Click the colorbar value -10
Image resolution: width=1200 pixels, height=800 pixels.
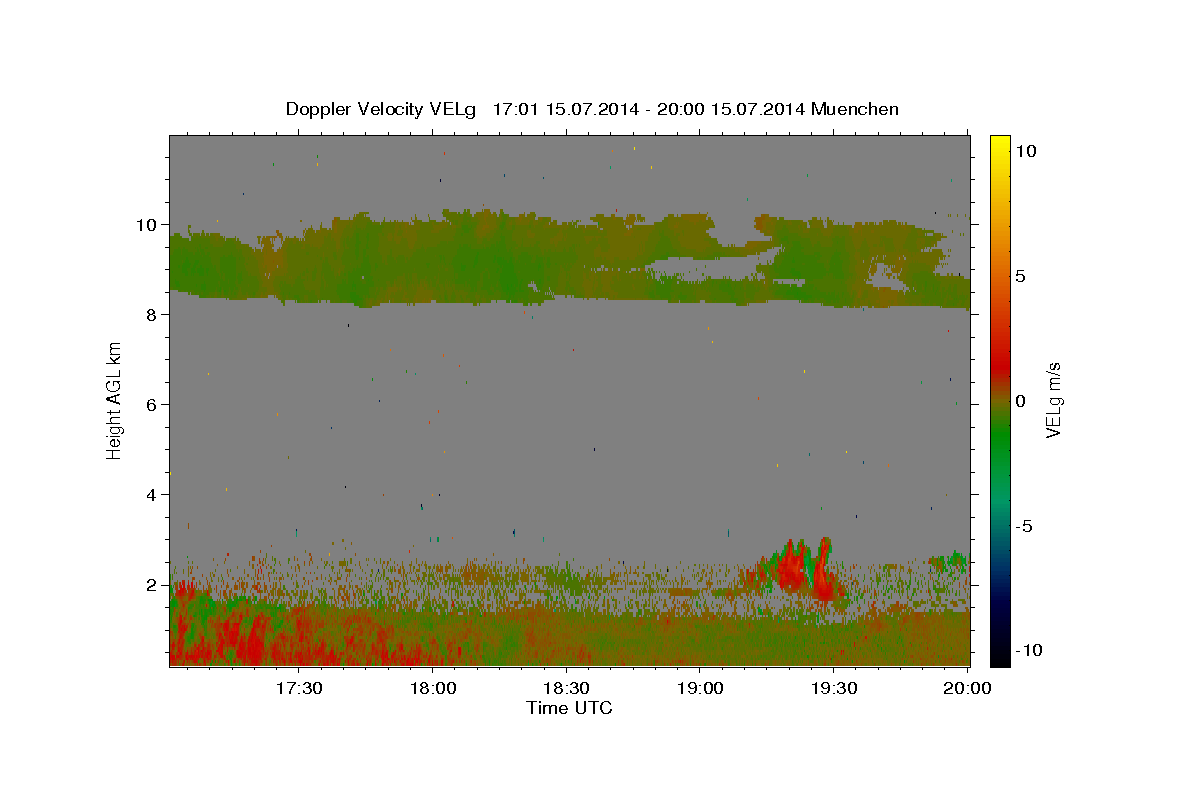1029,650
